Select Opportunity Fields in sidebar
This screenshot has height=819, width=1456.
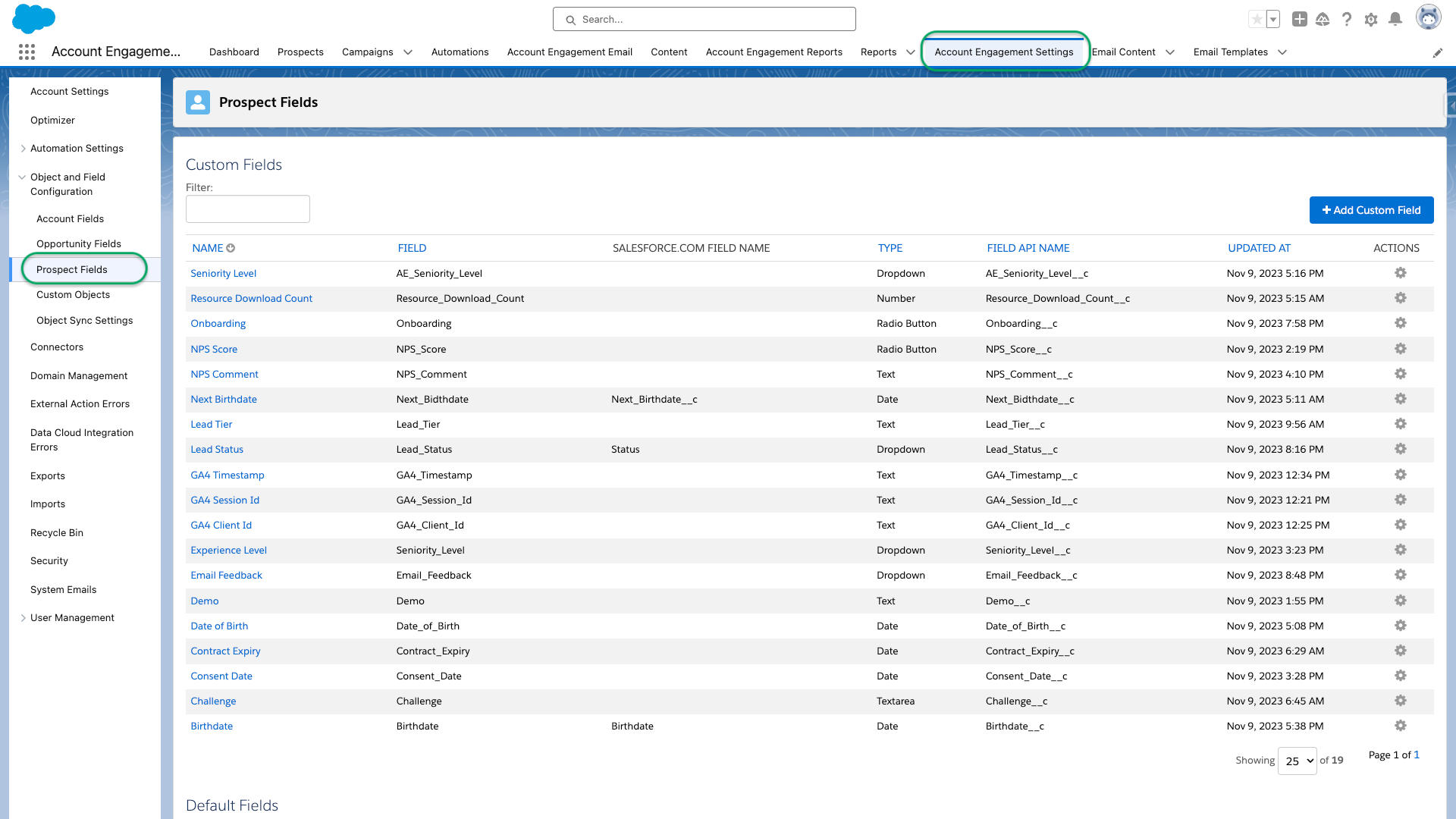click(x=79, y=244)
